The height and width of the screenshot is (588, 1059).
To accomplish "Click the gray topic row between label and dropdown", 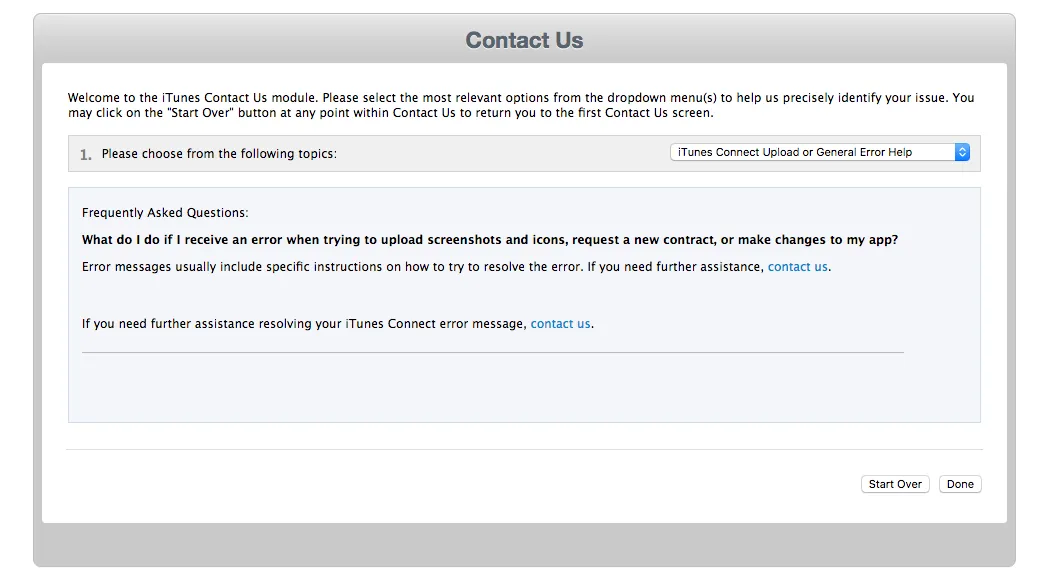I will [x=500, y=154].
